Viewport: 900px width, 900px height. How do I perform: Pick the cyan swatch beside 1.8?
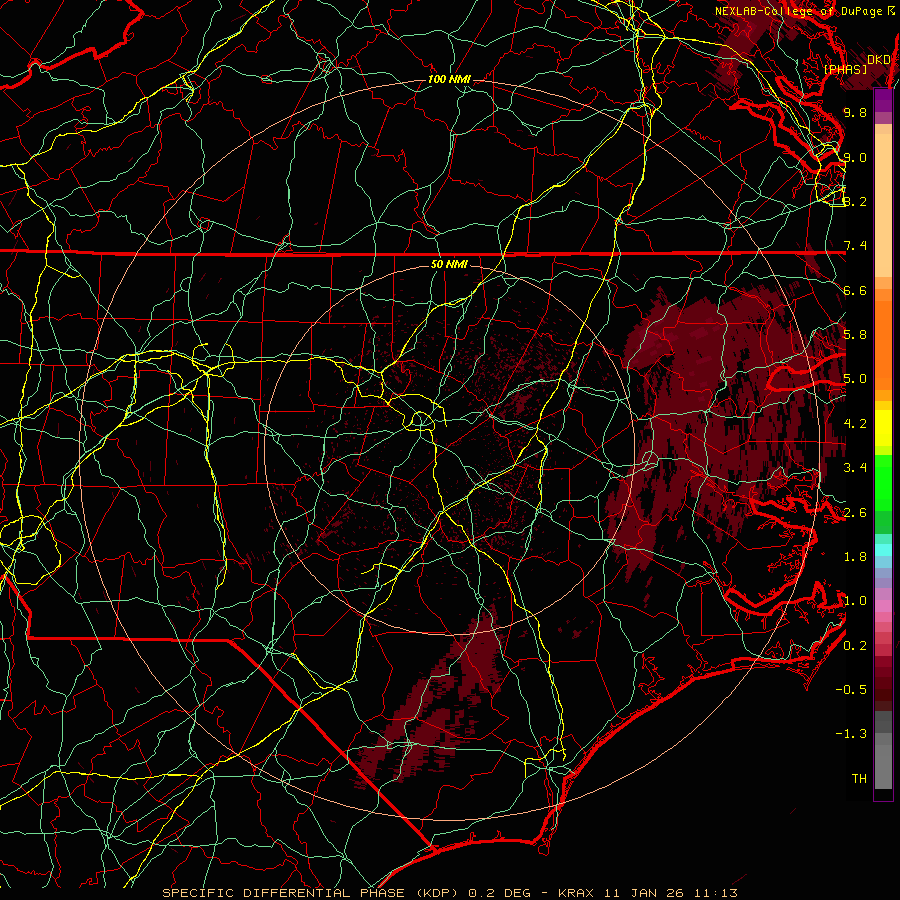pyautogui.click(x=883, y=550)
